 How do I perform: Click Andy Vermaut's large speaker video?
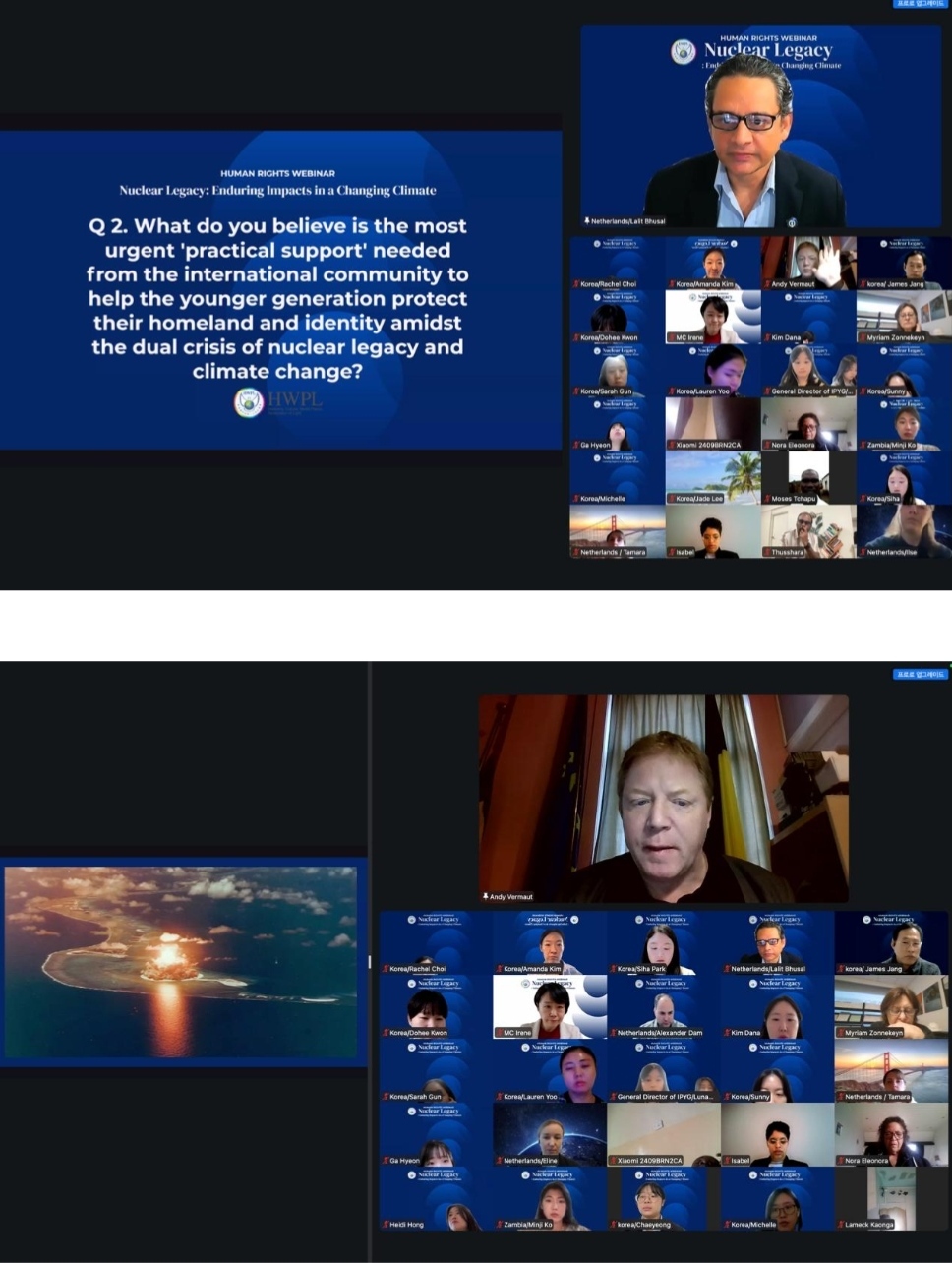click(663, 797)
